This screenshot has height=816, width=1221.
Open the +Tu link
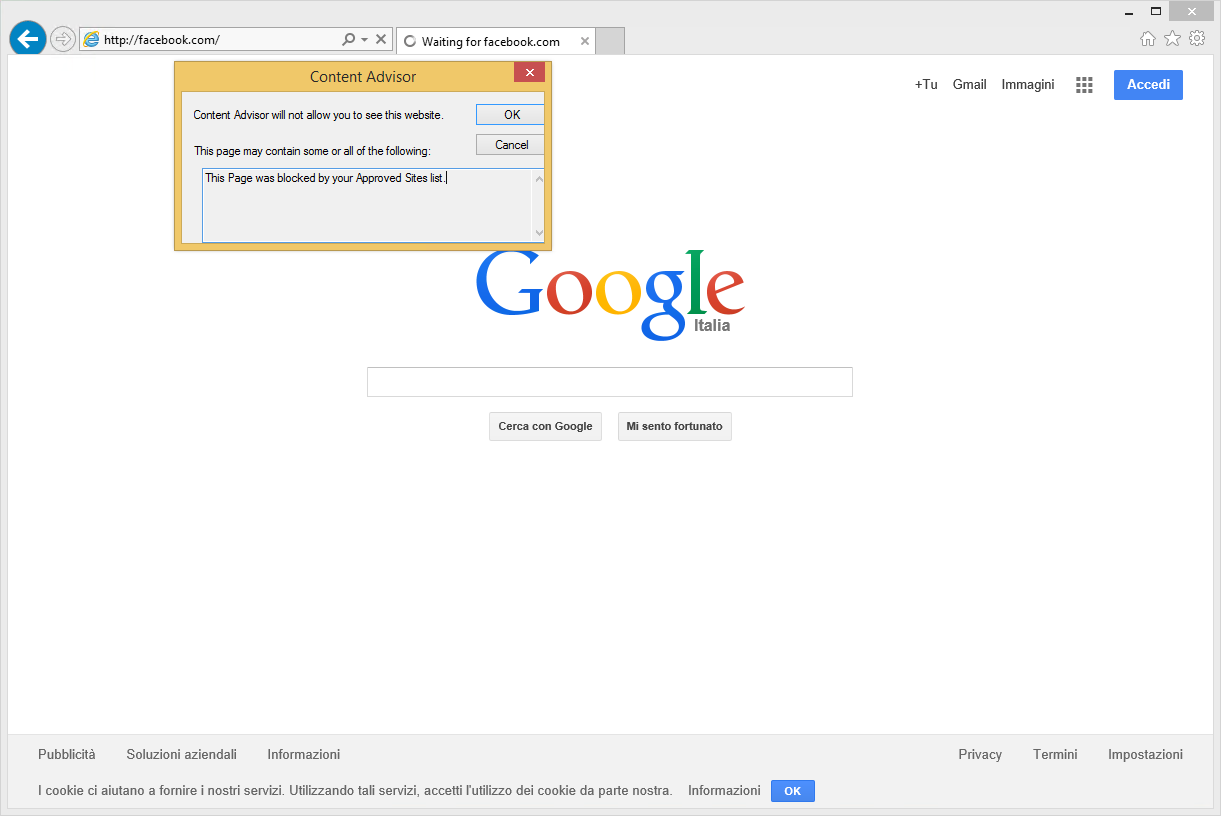tap(926, 84)
